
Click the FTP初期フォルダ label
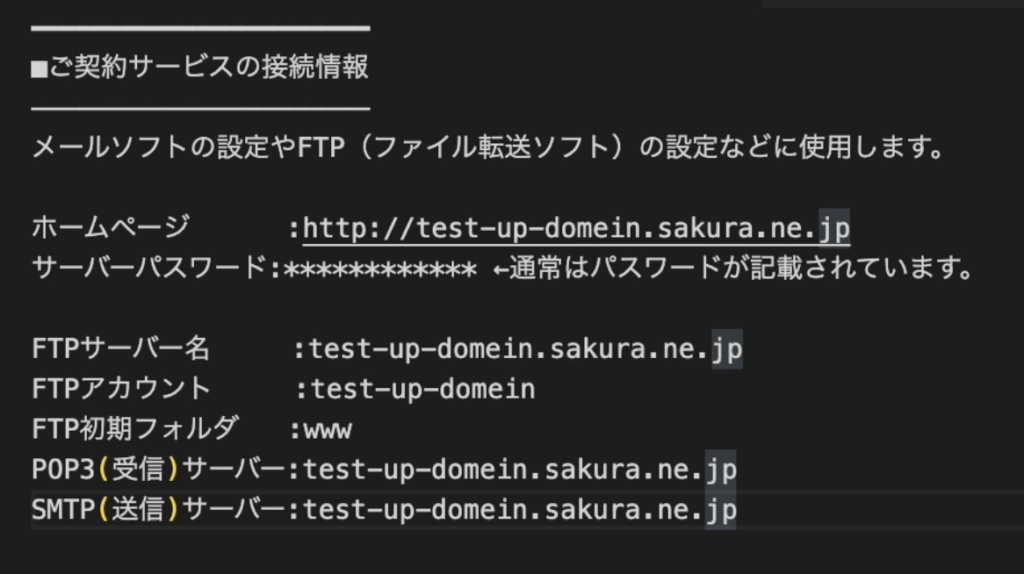point(134,429)
